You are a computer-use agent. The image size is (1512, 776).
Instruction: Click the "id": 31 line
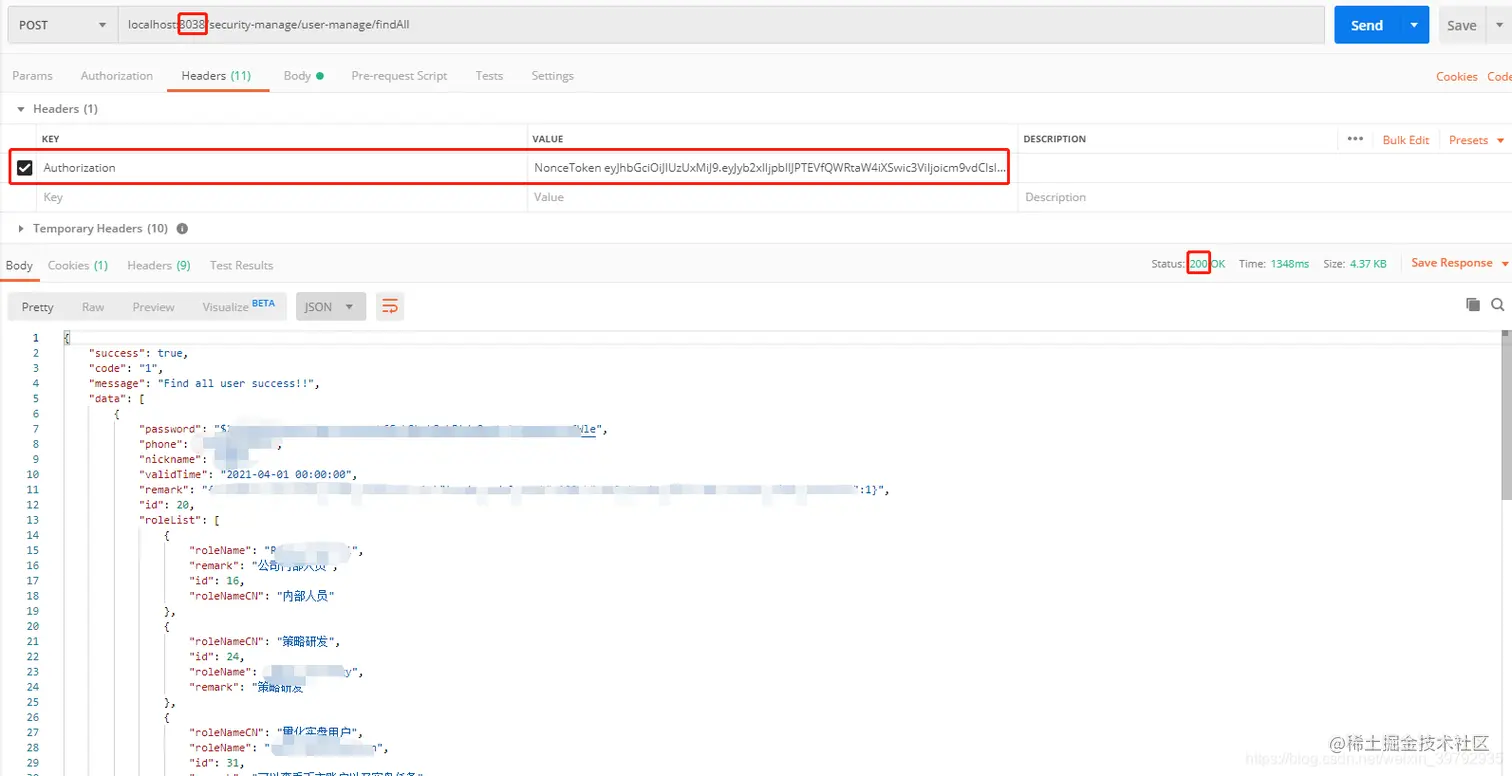click(x=217, y=763)
